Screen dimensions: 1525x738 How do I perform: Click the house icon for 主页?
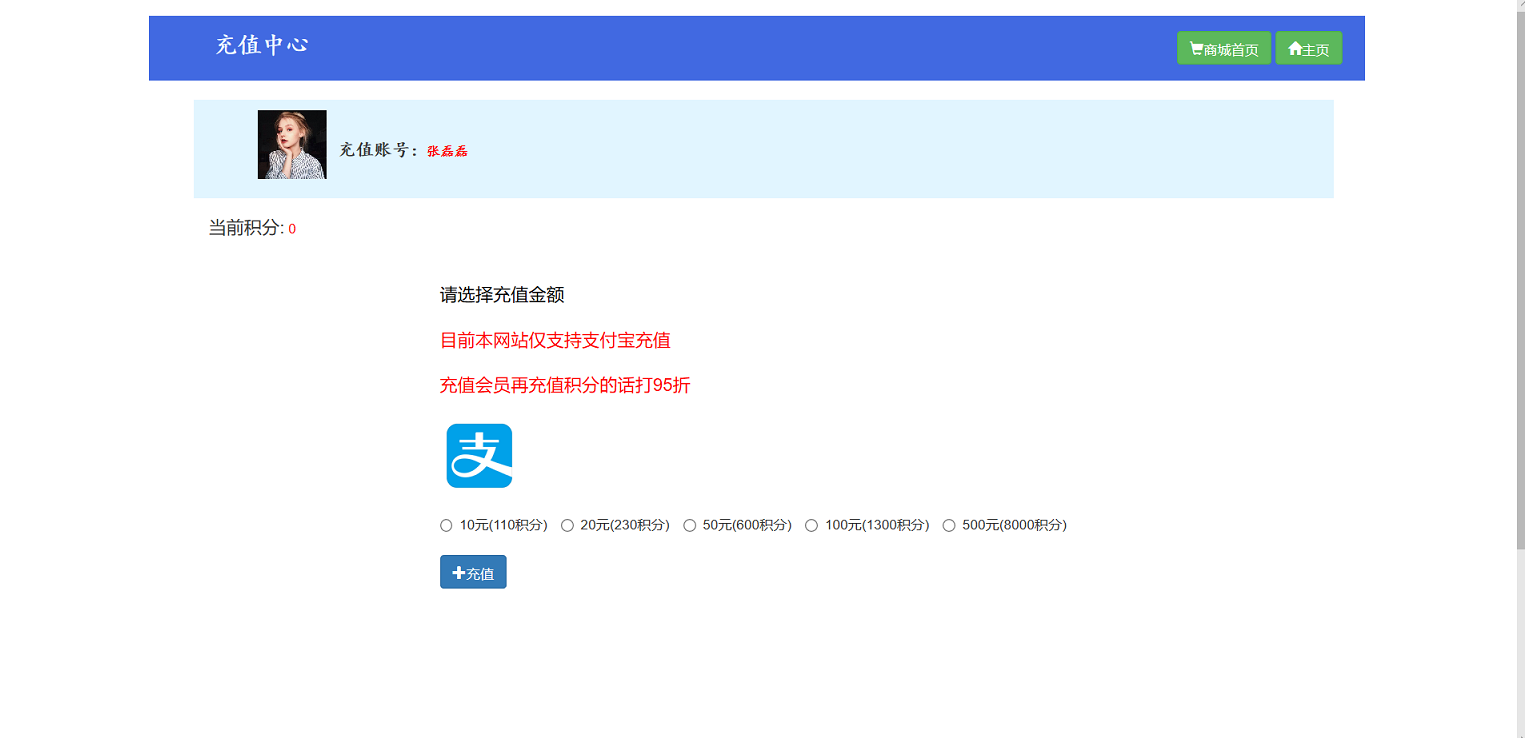[1295, 49]
